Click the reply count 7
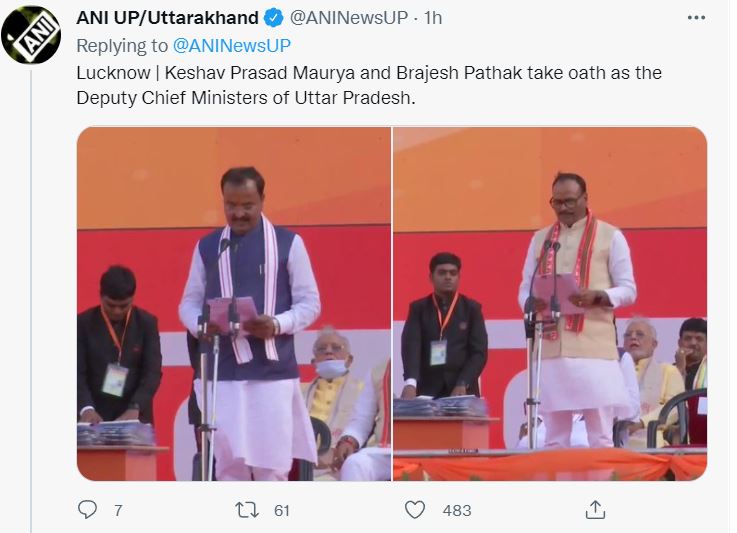Viewport: 737px width, 533px height. coord(118,510)
